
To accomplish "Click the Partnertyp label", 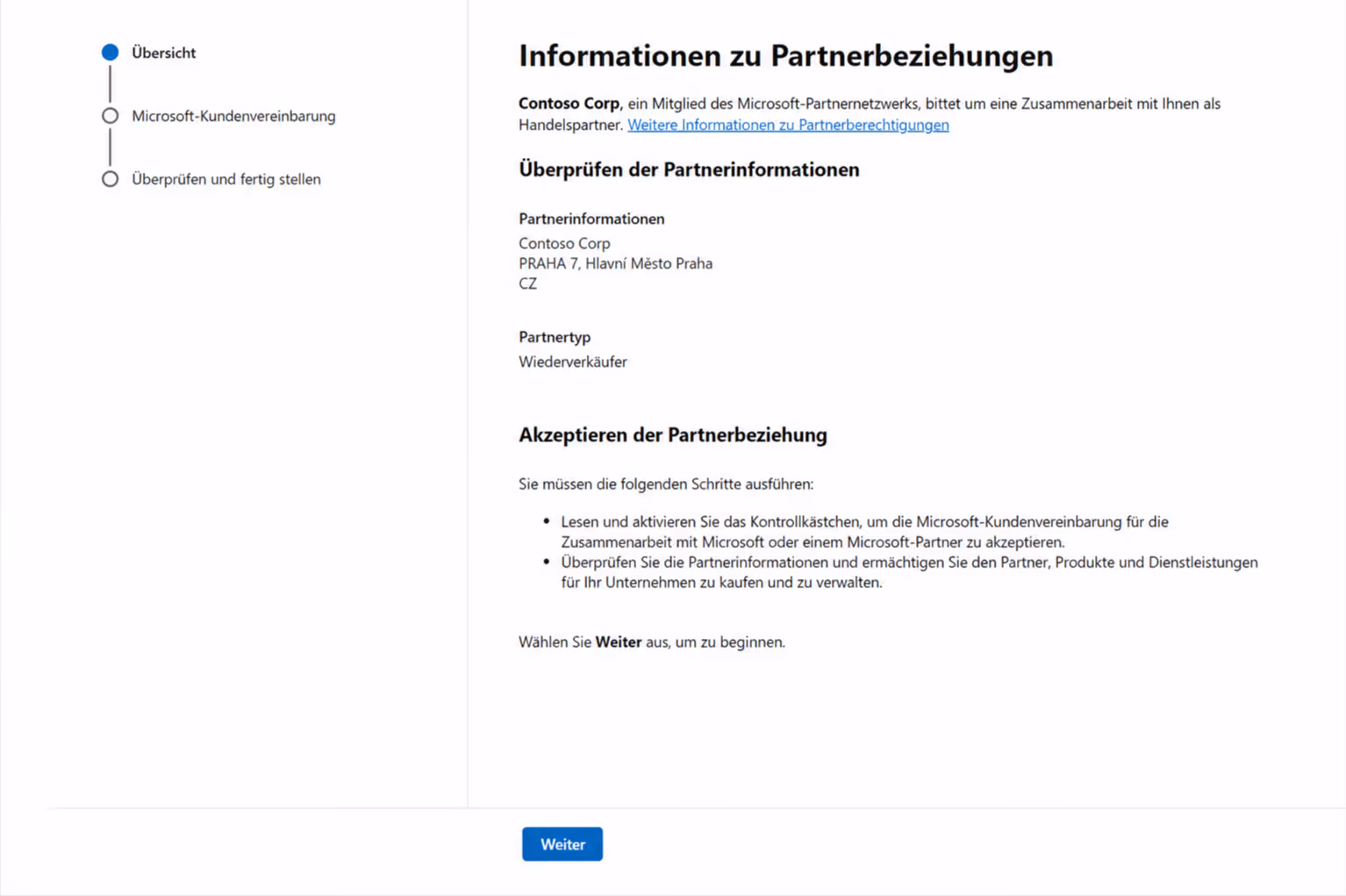I will pyautogui.click(x=555, y=337).
